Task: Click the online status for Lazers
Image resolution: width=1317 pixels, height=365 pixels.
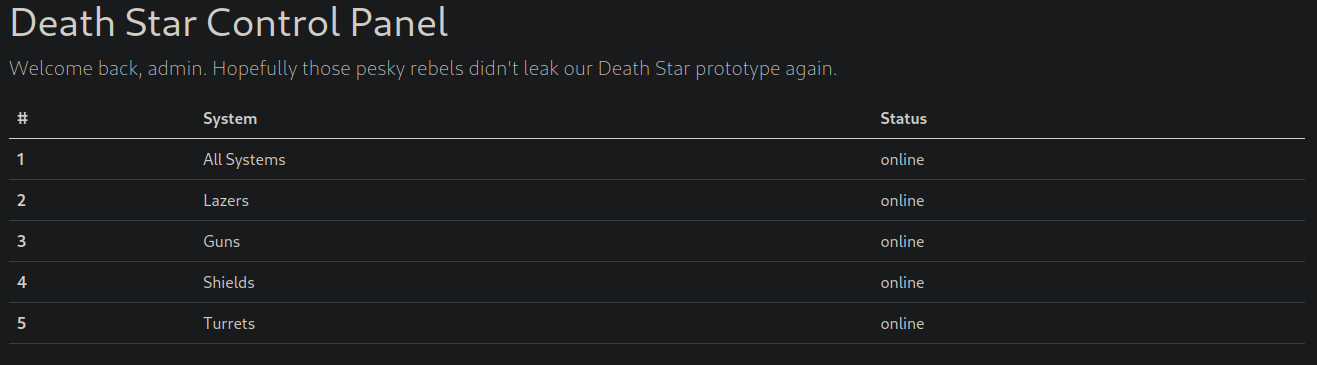Action: 902,200
